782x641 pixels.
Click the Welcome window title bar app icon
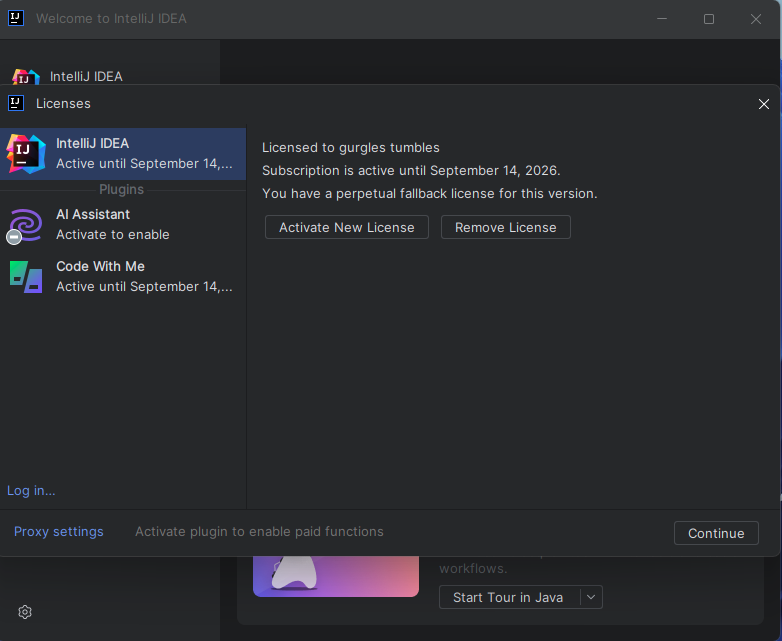click(16, 18)
